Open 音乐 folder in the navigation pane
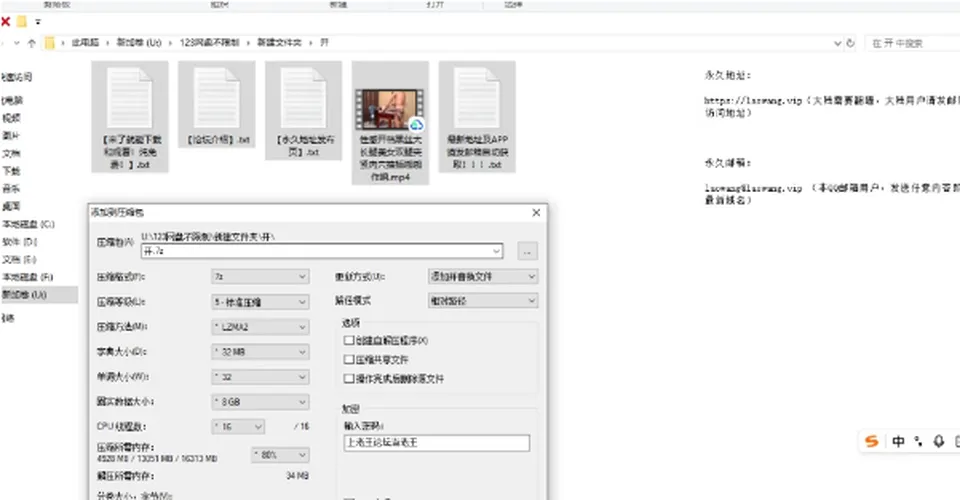960x500 pixels. coord(11,188)
